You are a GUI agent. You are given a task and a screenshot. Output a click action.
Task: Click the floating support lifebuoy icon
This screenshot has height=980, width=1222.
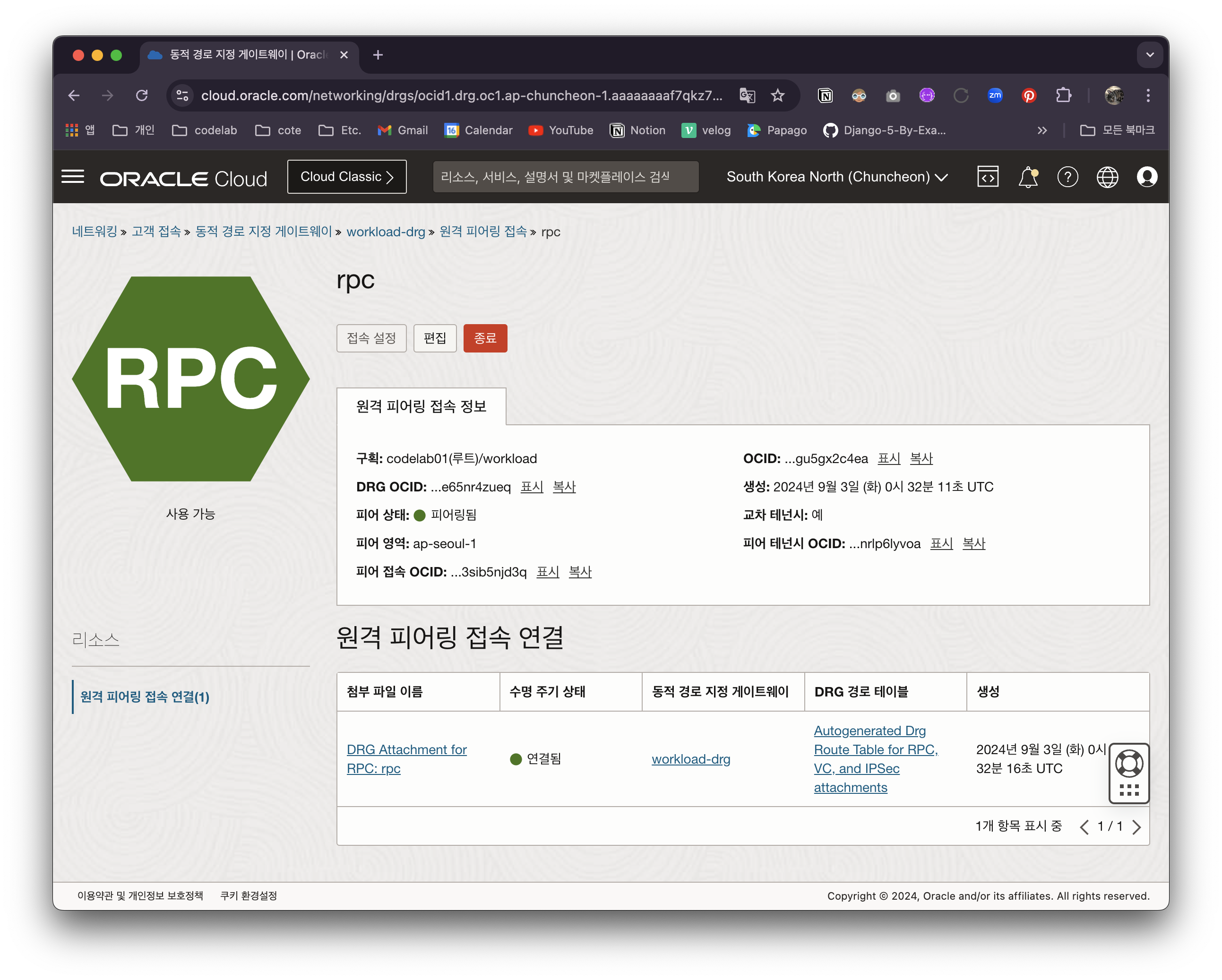1128,764
